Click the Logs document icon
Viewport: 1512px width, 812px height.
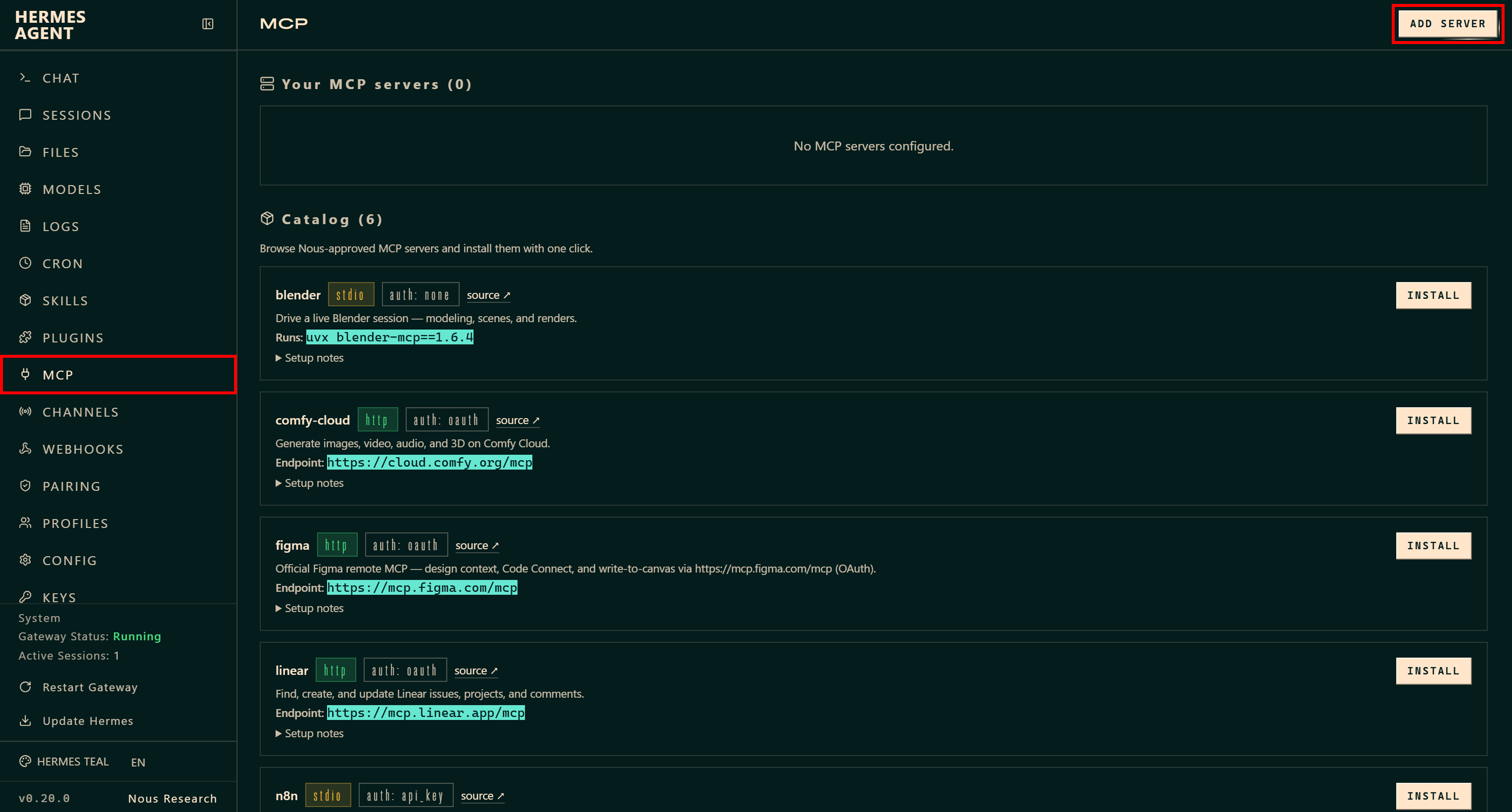[x=25, y=226]
